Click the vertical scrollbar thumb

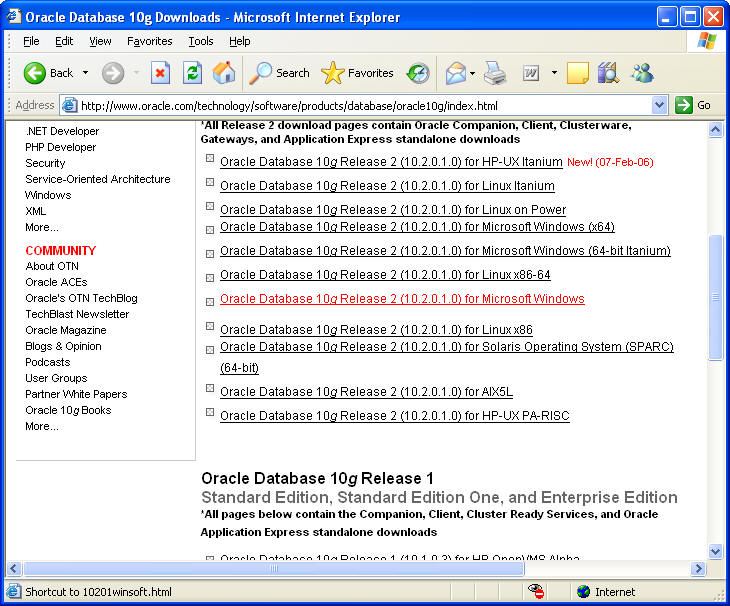click(715, 297)
